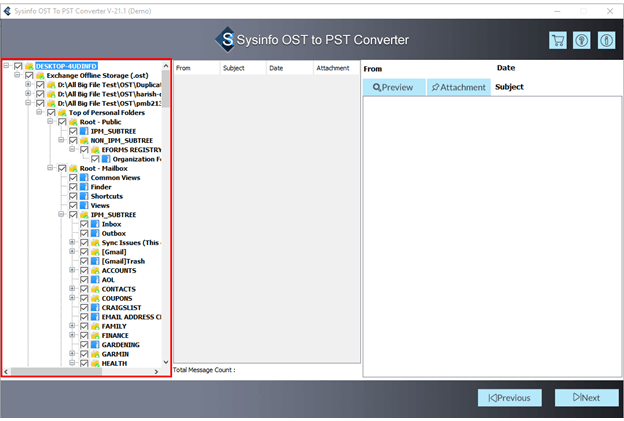Collapse the HEALTH folder node
The width and height of the screenshot is (624, 421).
point(72,363)
